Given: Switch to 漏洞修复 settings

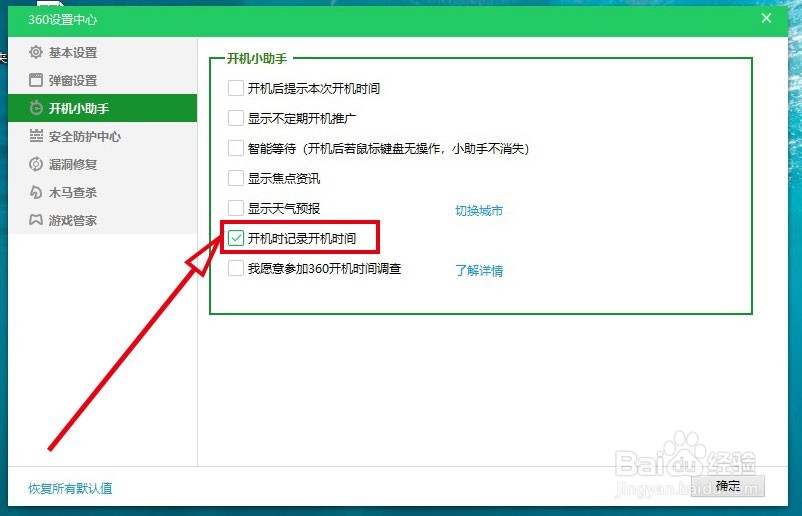Looking at the screenshot, I should point(102,164).
